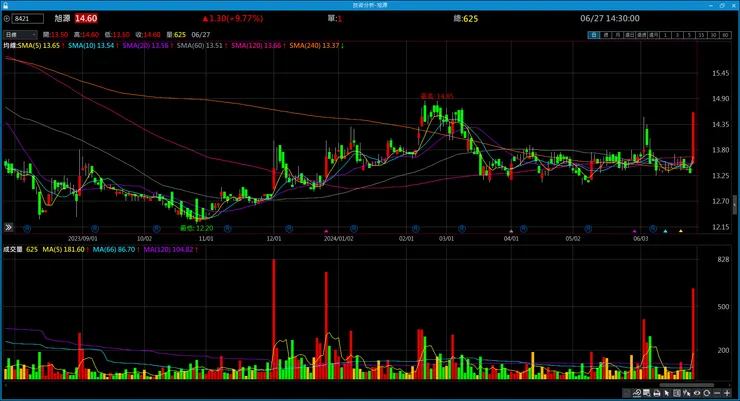
Task: Click the purple triangle event marker before 06/03
Action: pyautogui.click(x=634, y=231)
